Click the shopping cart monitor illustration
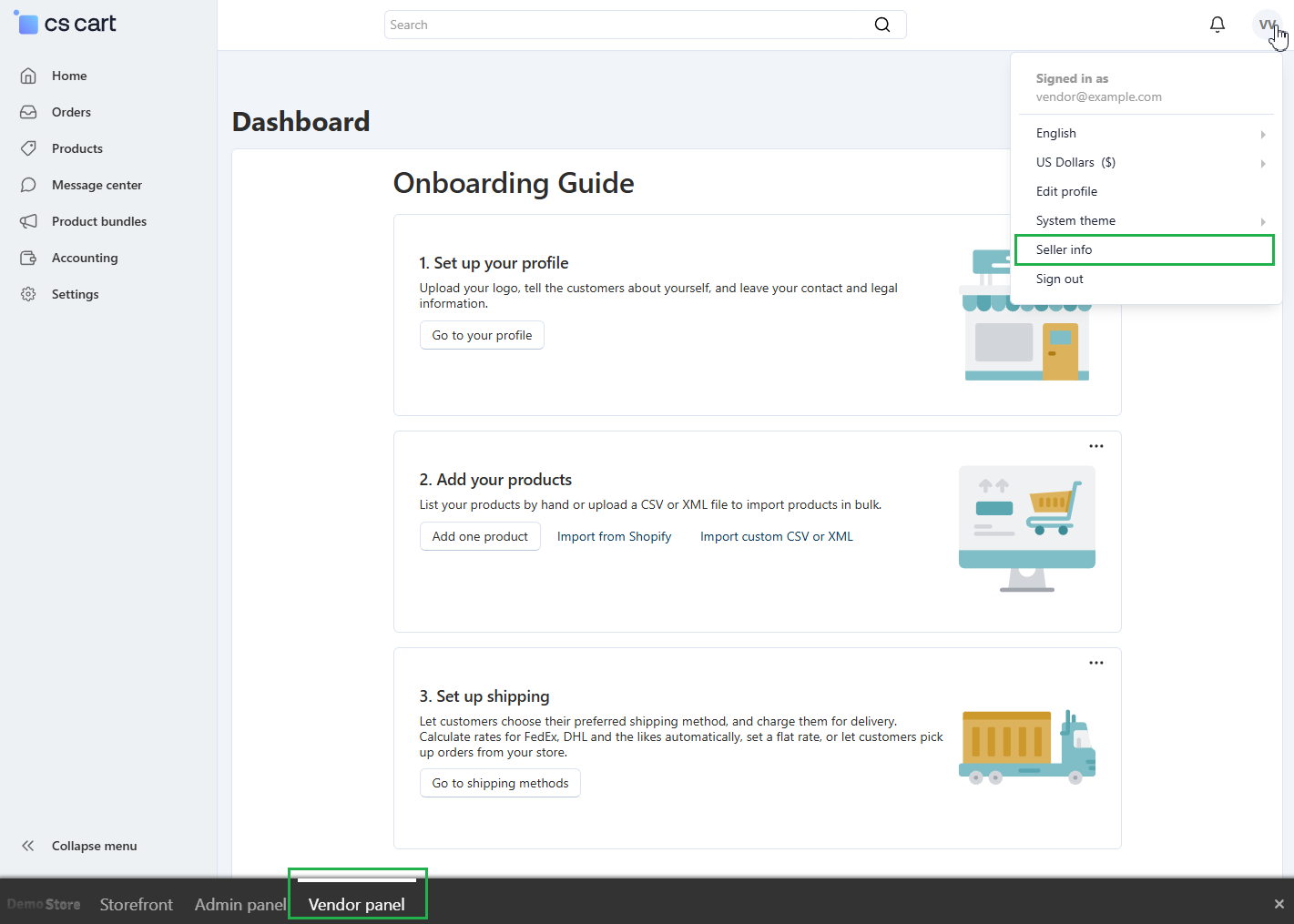The height and width of the screenshot is (924, 1294). (x=1027, y=529)
